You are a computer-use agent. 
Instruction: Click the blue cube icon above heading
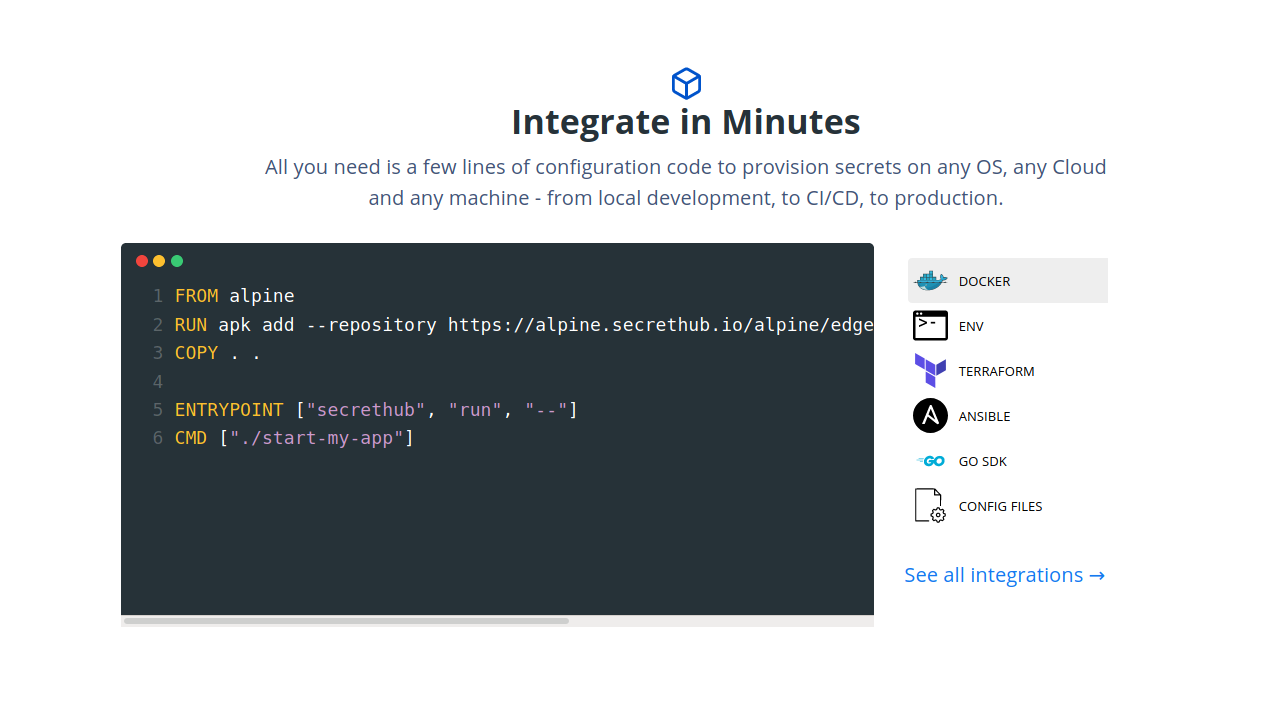click(686, 83)
